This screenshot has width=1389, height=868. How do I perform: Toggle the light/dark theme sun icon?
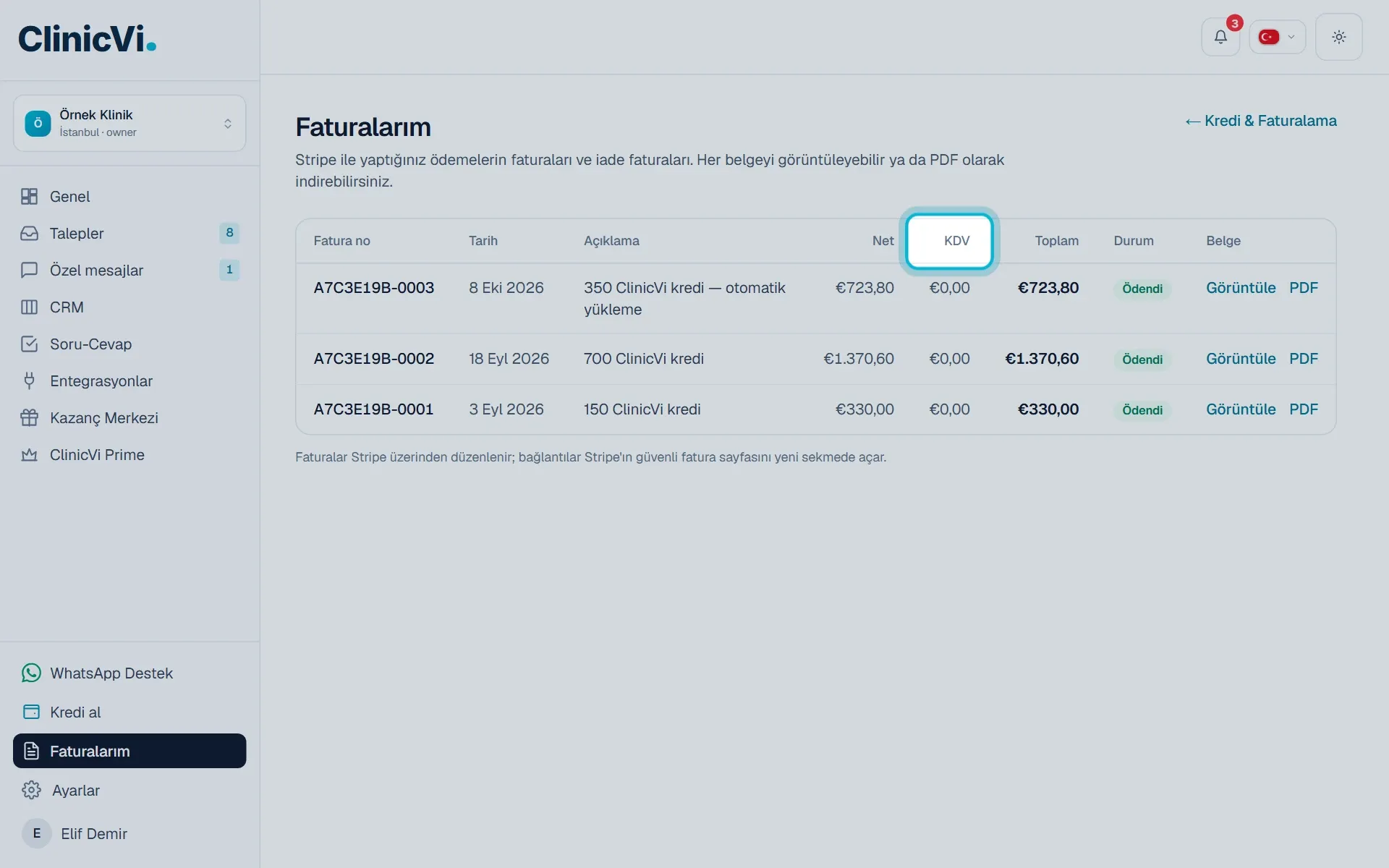point(1338,37)
